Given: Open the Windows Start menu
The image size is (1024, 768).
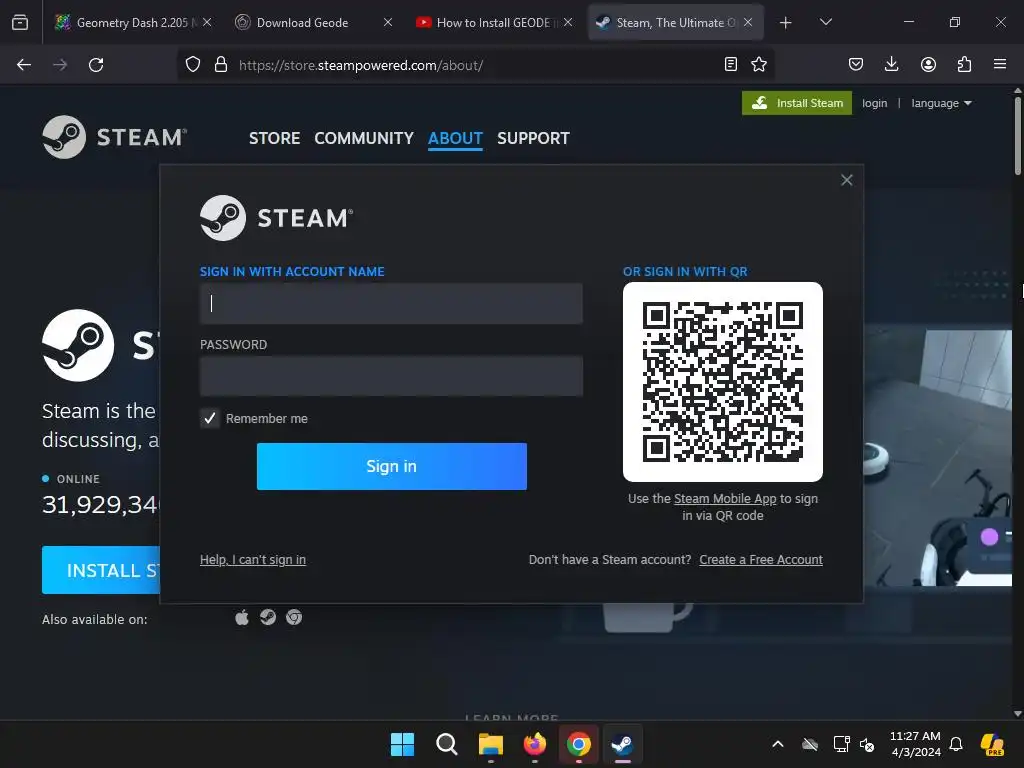Looking at the screenshot, I should (402, 744).
